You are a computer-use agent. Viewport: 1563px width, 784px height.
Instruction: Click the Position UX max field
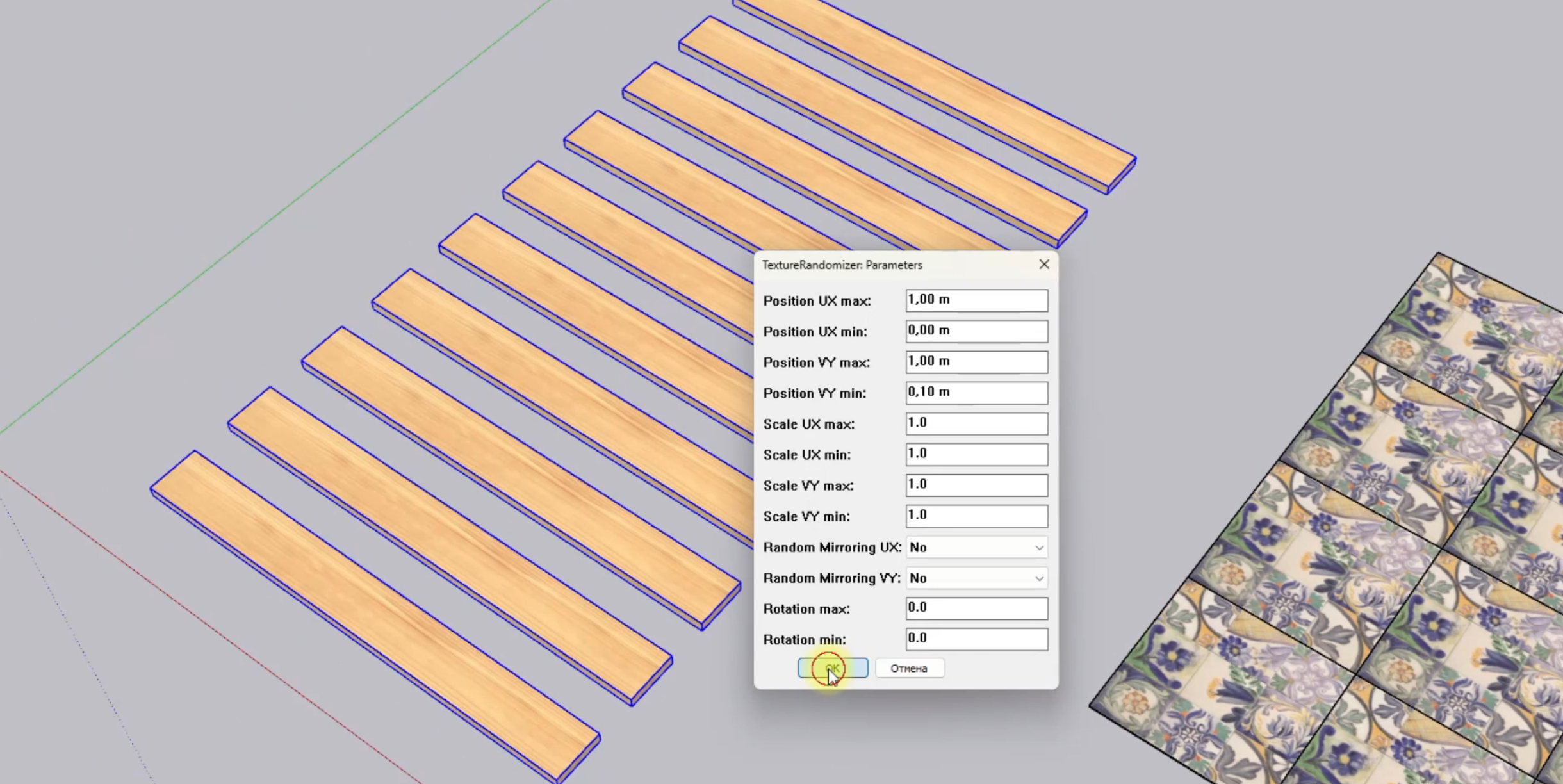[x=976, y=300]
